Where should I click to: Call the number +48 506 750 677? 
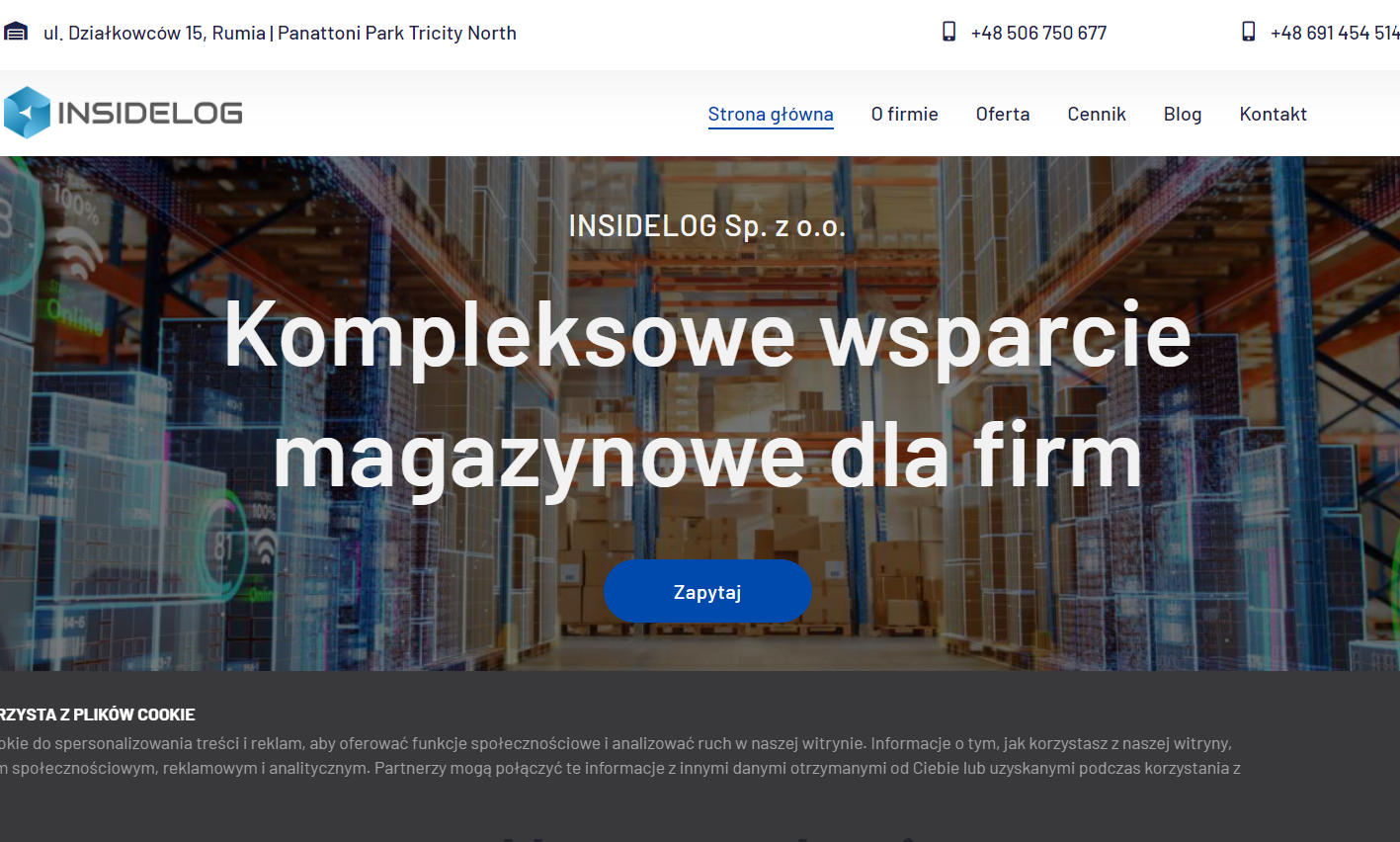pyautogui.click(x=1038, y=33)
